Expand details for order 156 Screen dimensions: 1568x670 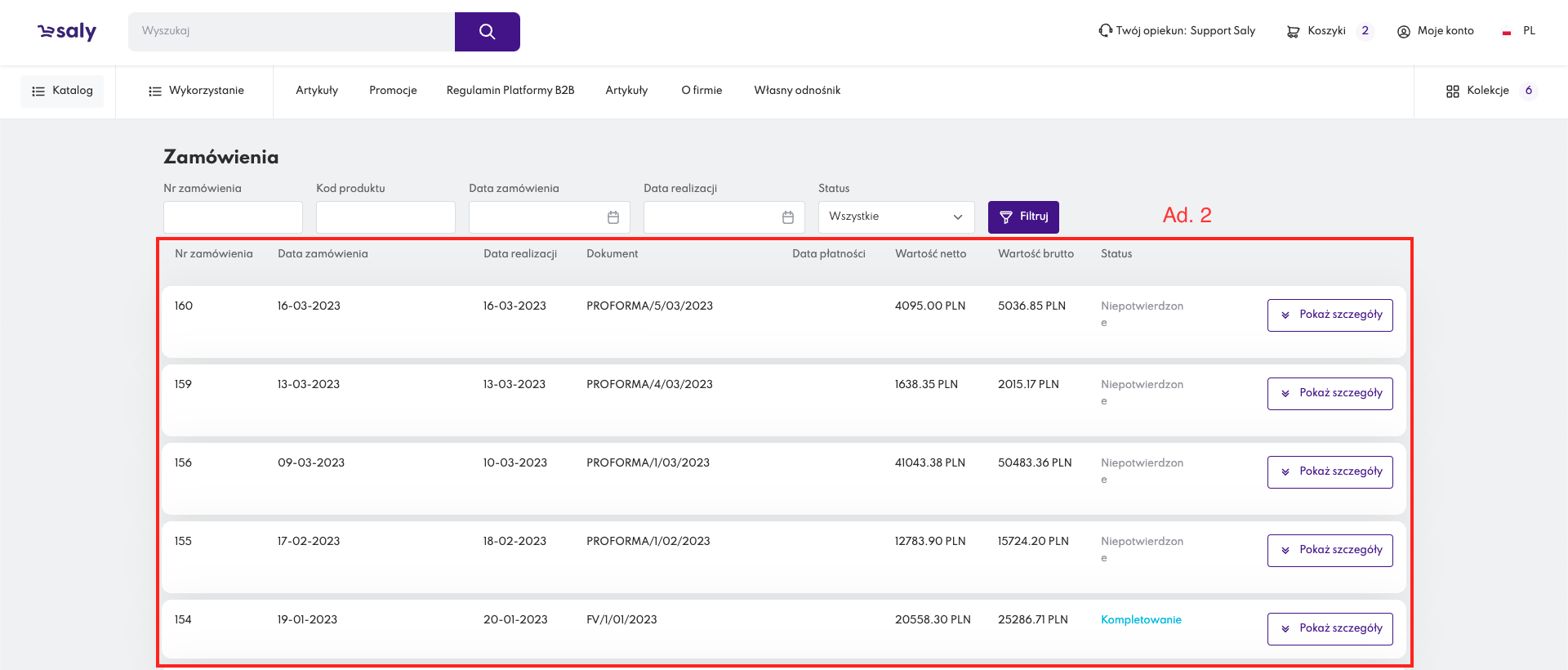pyautogui.click(x=1330, y=472)
